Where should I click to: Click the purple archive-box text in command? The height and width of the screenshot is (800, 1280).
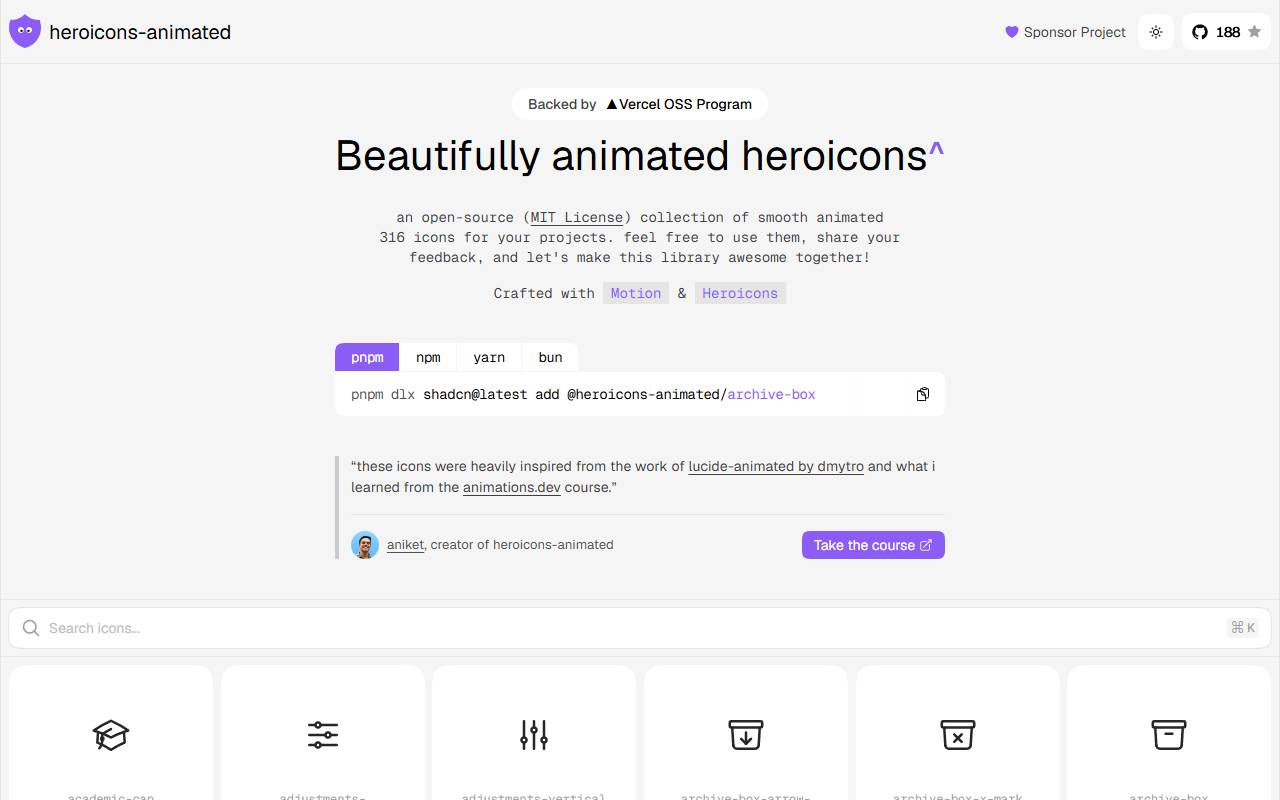[771, 394]
